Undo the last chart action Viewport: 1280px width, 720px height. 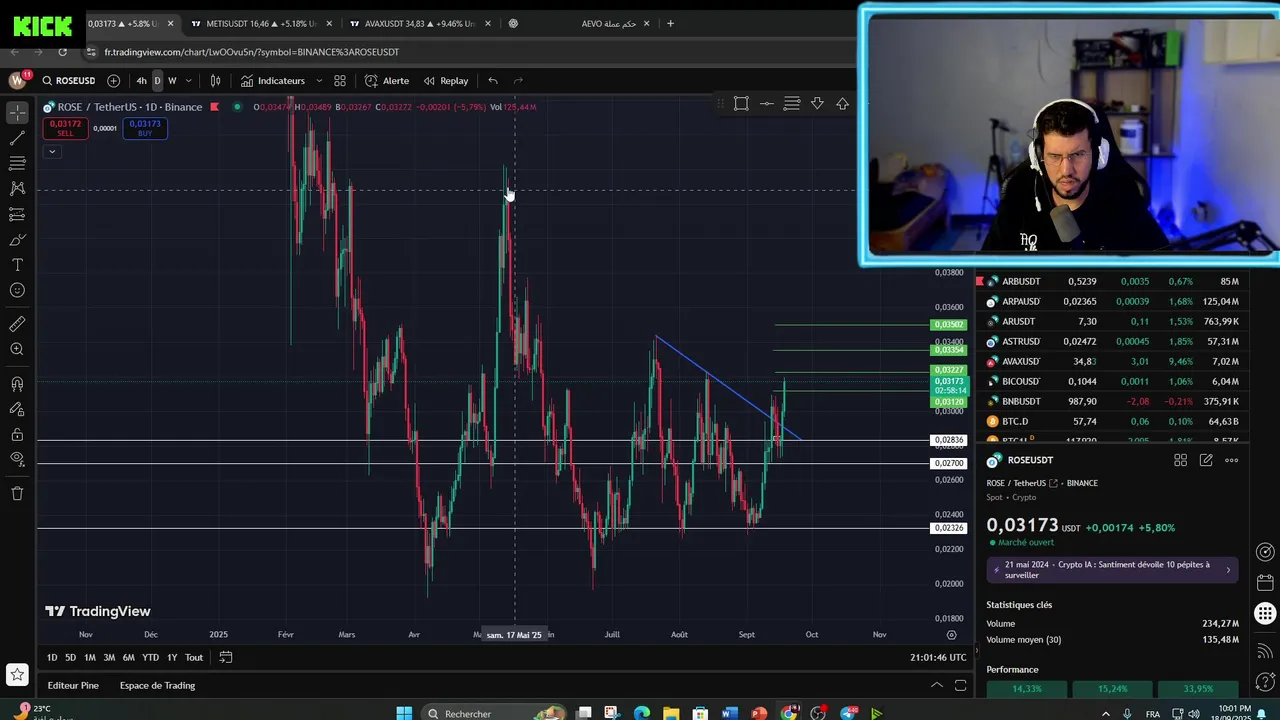click(493, 81)
